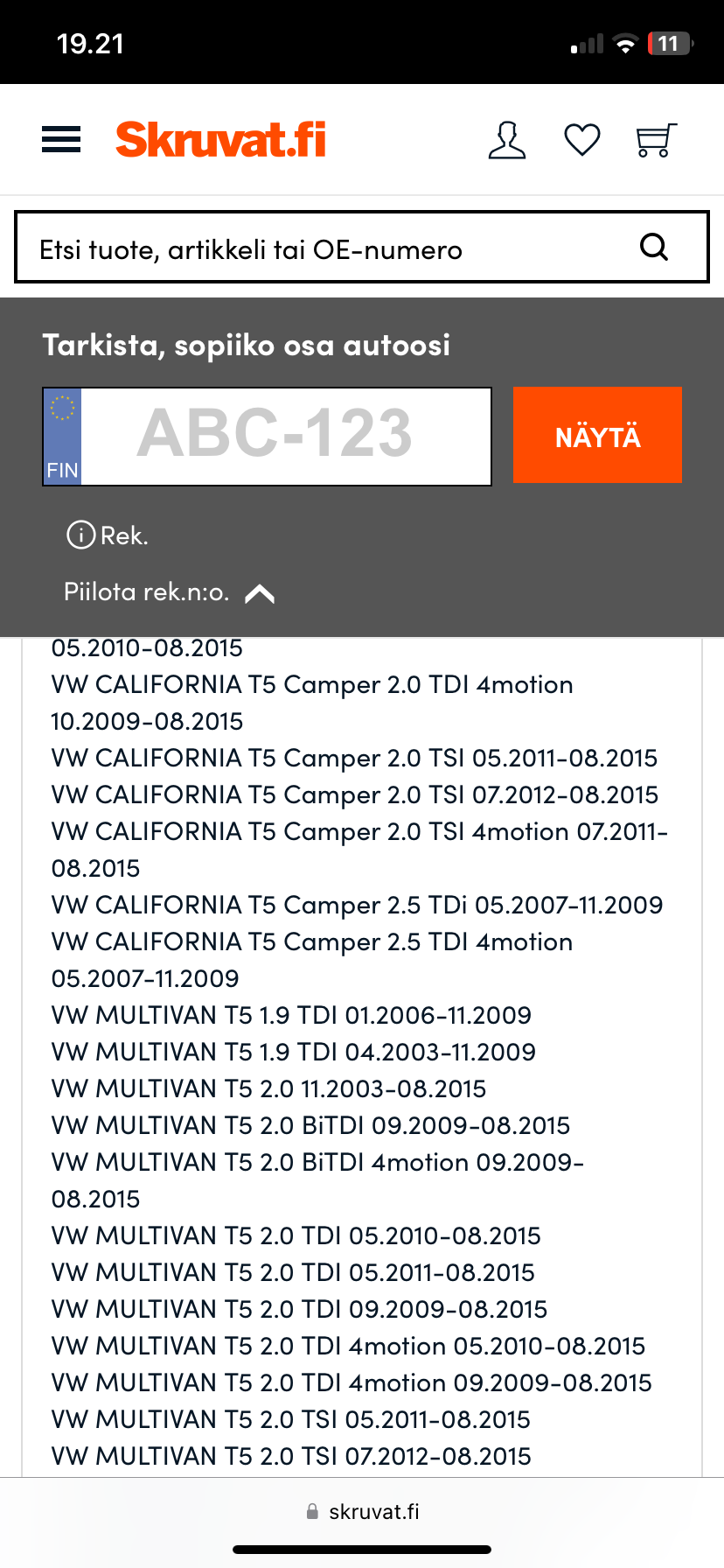Tap the skruvat.fi address bar
This screenshot has width=724, height=1568.
click(362, 1511)
